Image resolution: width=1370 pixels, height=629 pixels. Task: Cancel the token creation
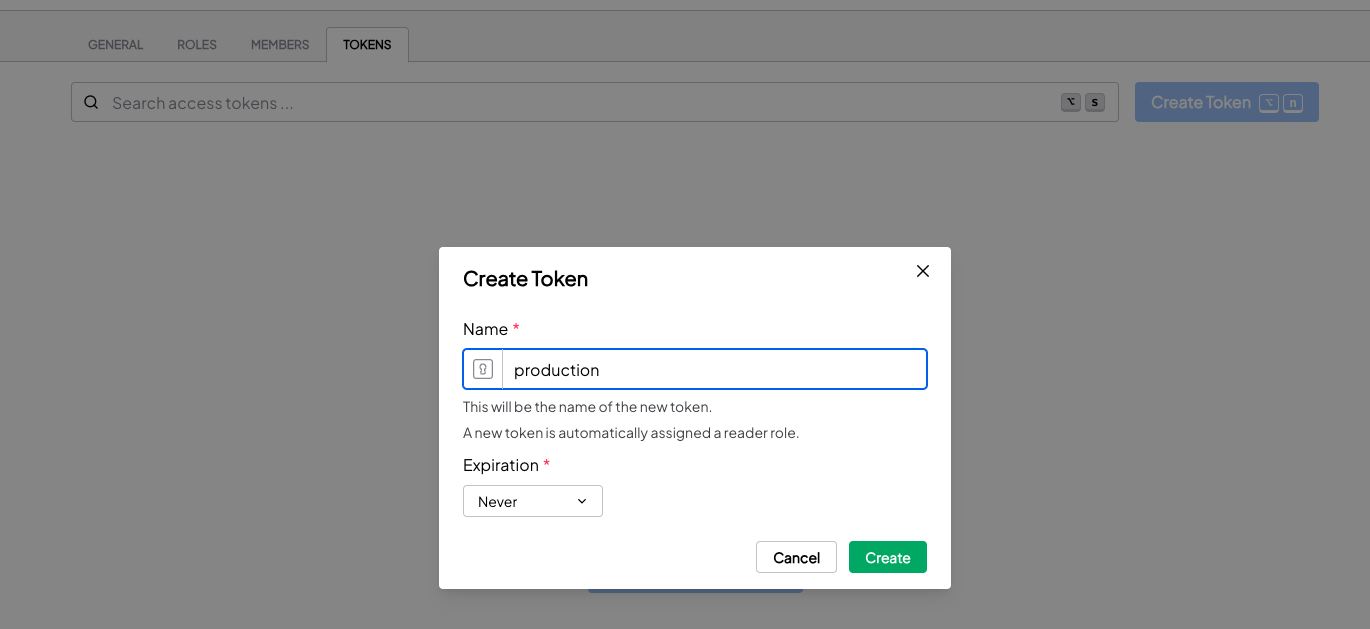[x=796, y=557]
